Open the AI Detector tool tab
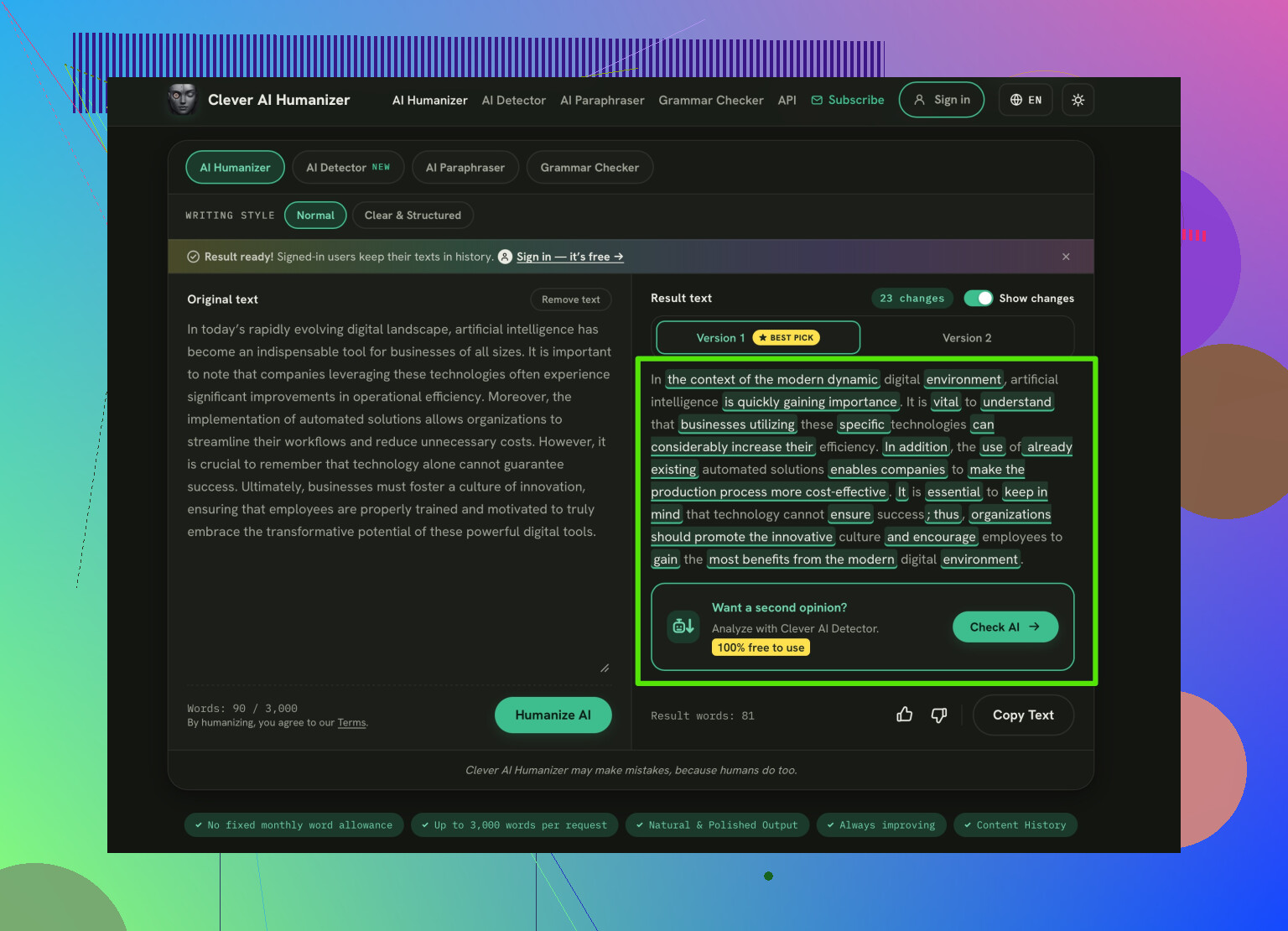Screen dimensions: 1288x931 click(x=348, y=168)
